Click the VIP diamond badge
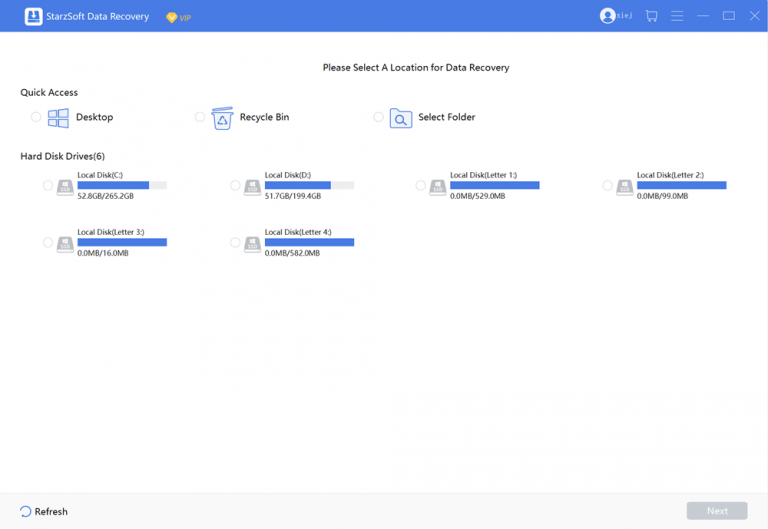Image resolution: width=768 pixels, height=529 pixels. [171, 17]
